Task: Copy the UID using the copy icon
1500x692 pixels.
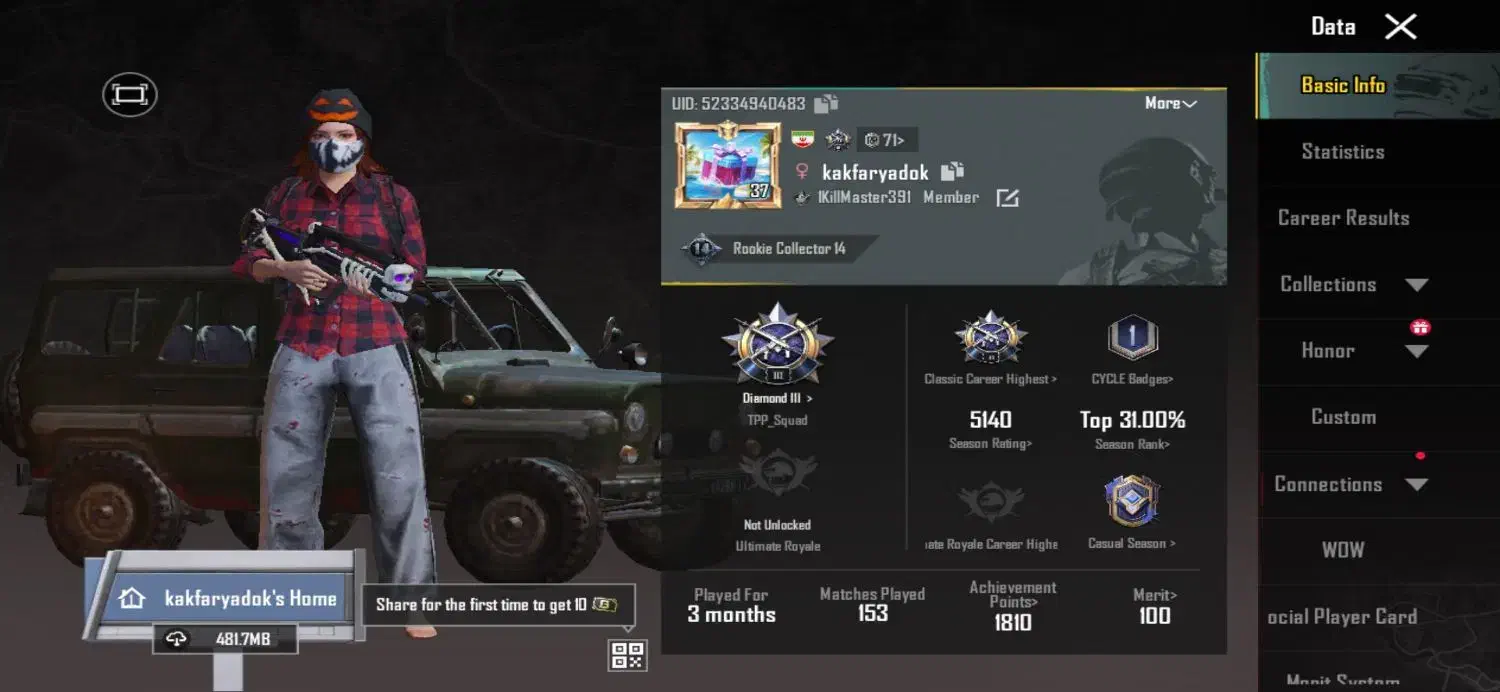Action: pyautogui.click(x=826, y=103)
